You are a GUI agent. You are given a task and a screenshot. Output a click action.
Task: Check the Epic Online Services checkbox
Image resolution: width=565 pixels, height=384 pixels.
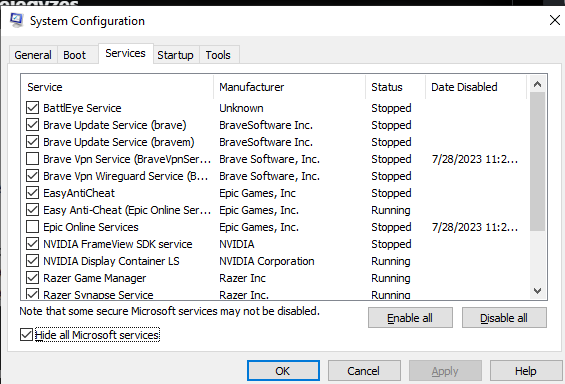pos(32,227)
